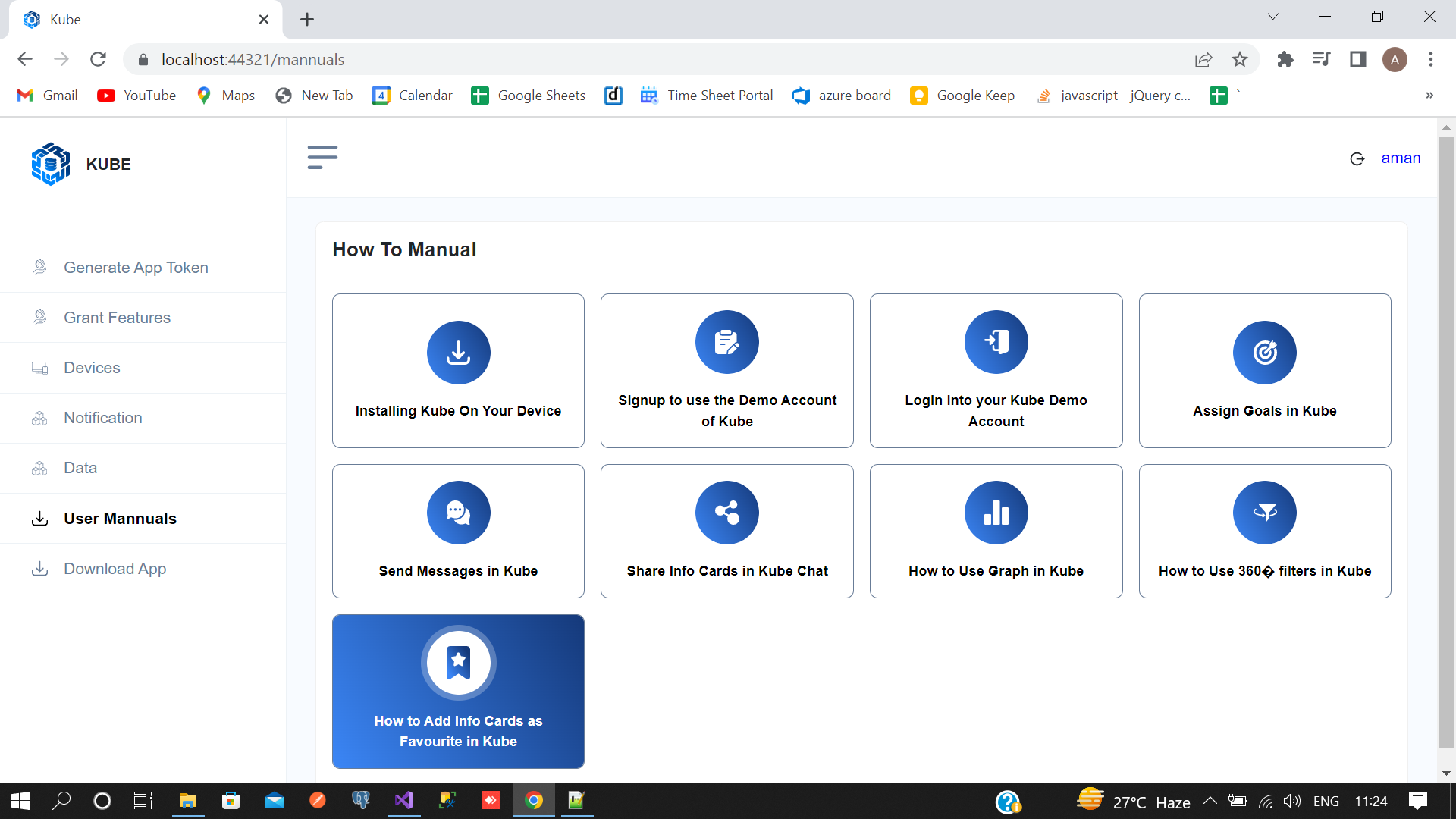Open How to Use 360 filters title
Image resolution: width=1456 pixels, height=819 pixels.
click(1265, 571)
